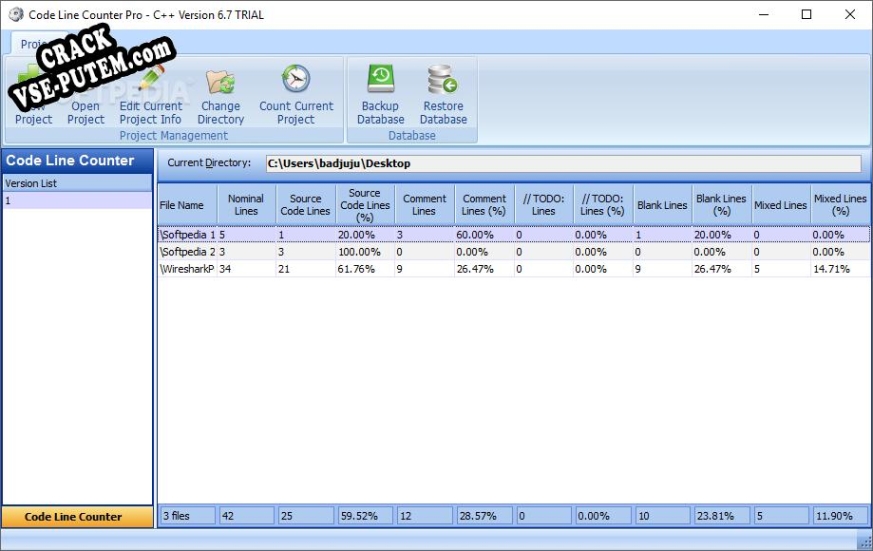Minimize the application window

click(764, 14)
